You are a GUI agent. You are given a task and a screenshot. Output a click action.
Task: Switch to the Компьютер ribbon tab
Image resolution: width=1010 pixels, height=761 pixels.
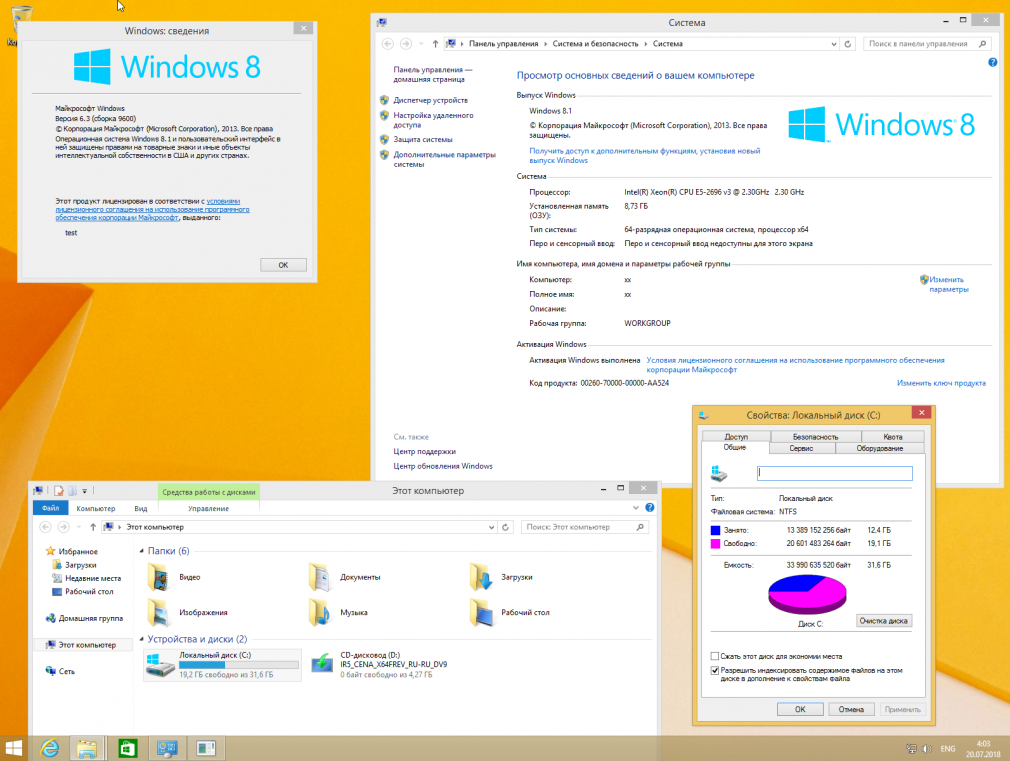click(96, 508)
